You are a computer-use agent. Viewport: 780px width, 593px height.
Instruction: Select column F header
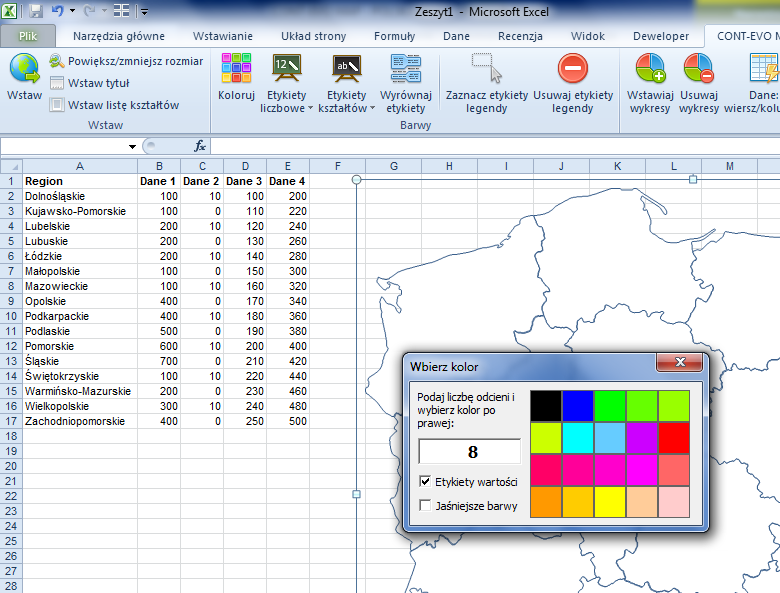(337, 166)
